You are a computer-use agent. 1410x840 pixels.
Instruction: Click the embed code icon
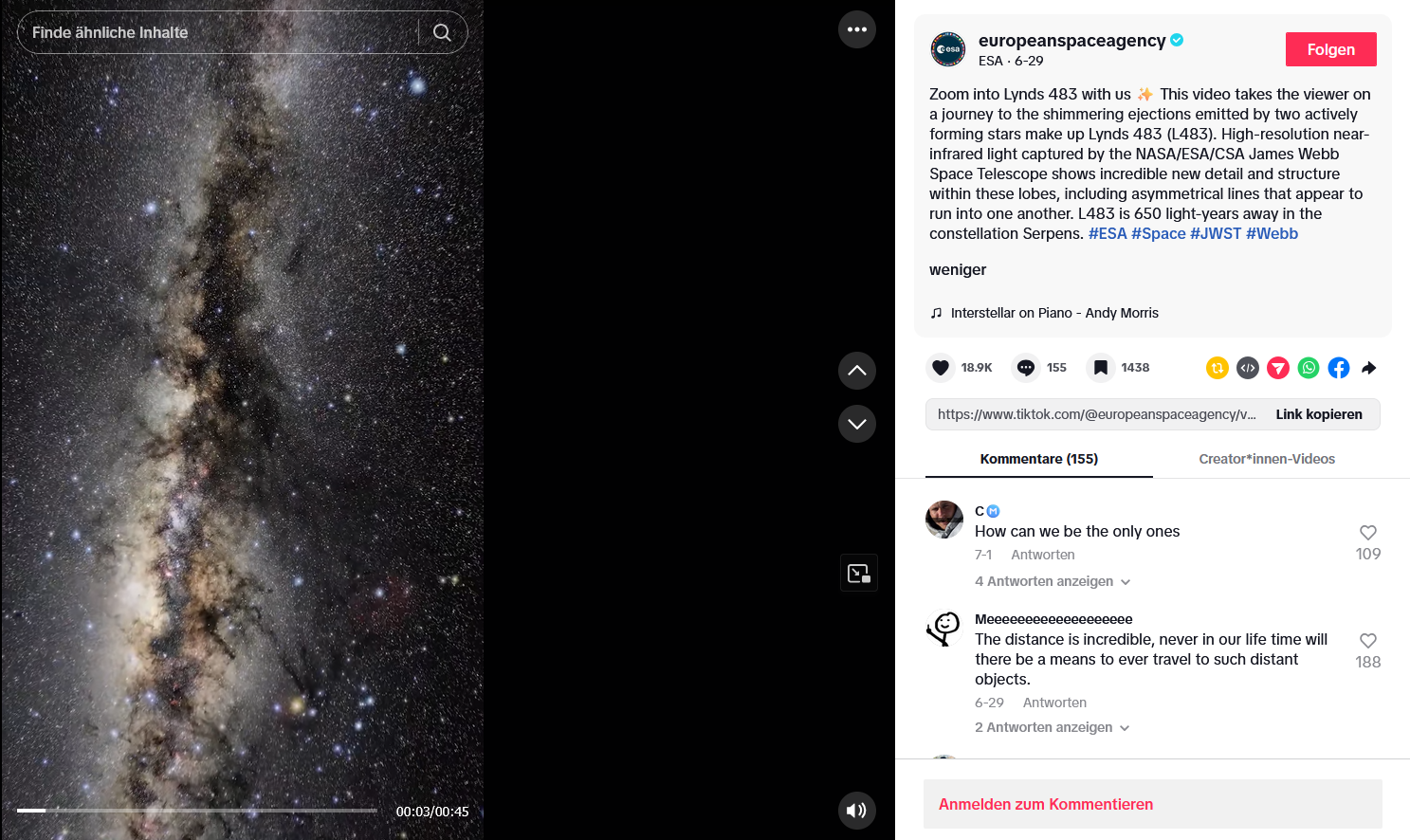1248,368
